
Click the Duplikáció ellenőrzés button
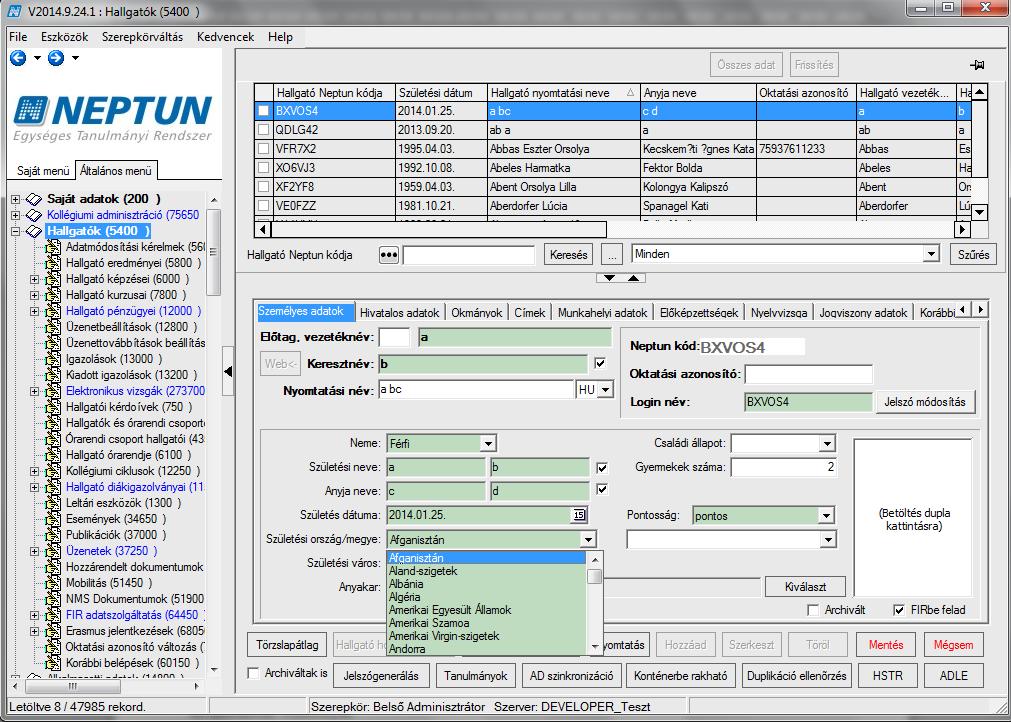tap(796, 676)
